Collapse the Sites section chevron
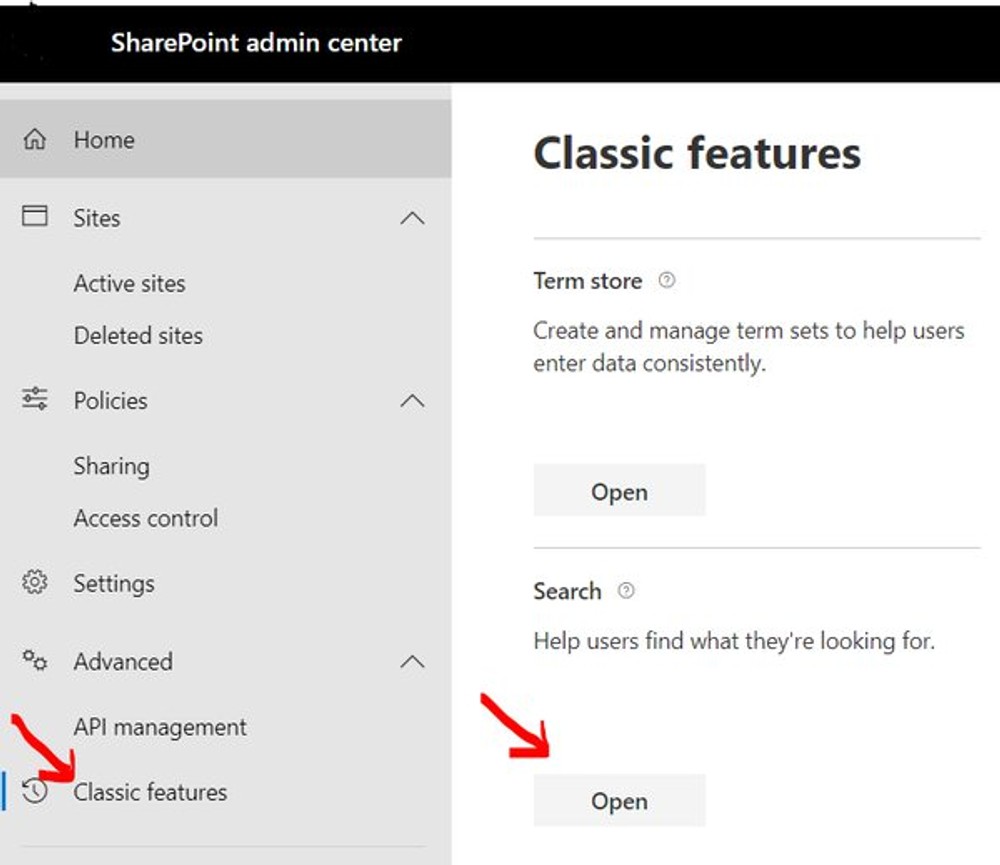Screen dimensions: 1000x865 [413, 218]
